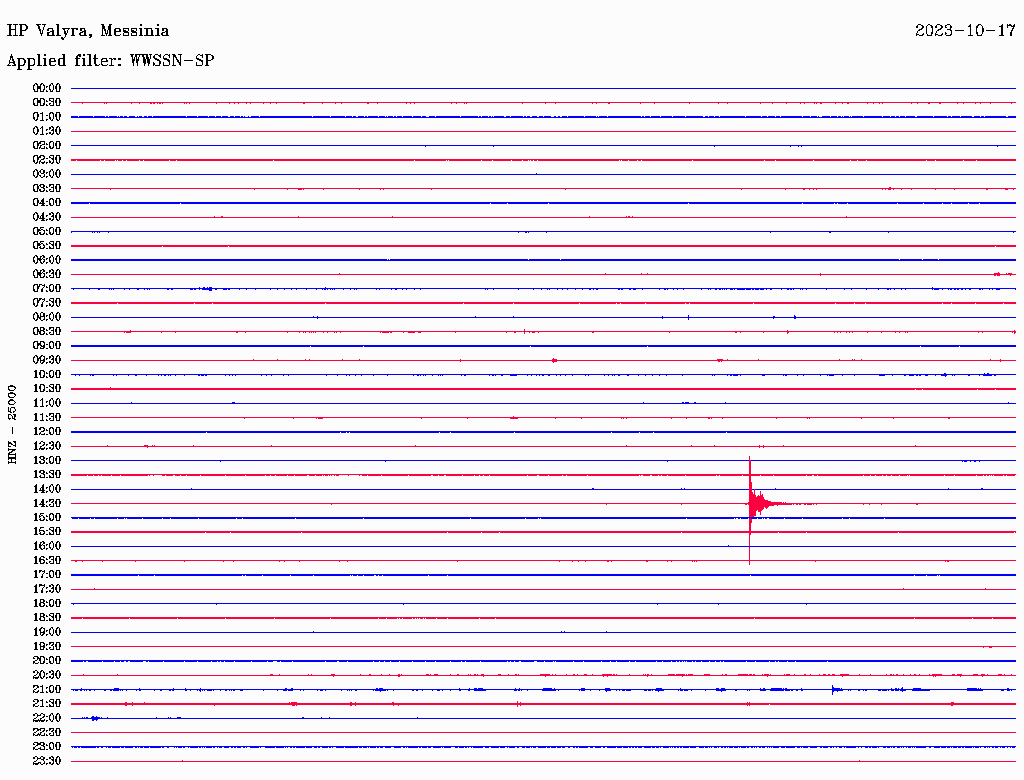Select the 23:00 time label
Viewport: 1024px width, 780px height.
coord(47,747)
